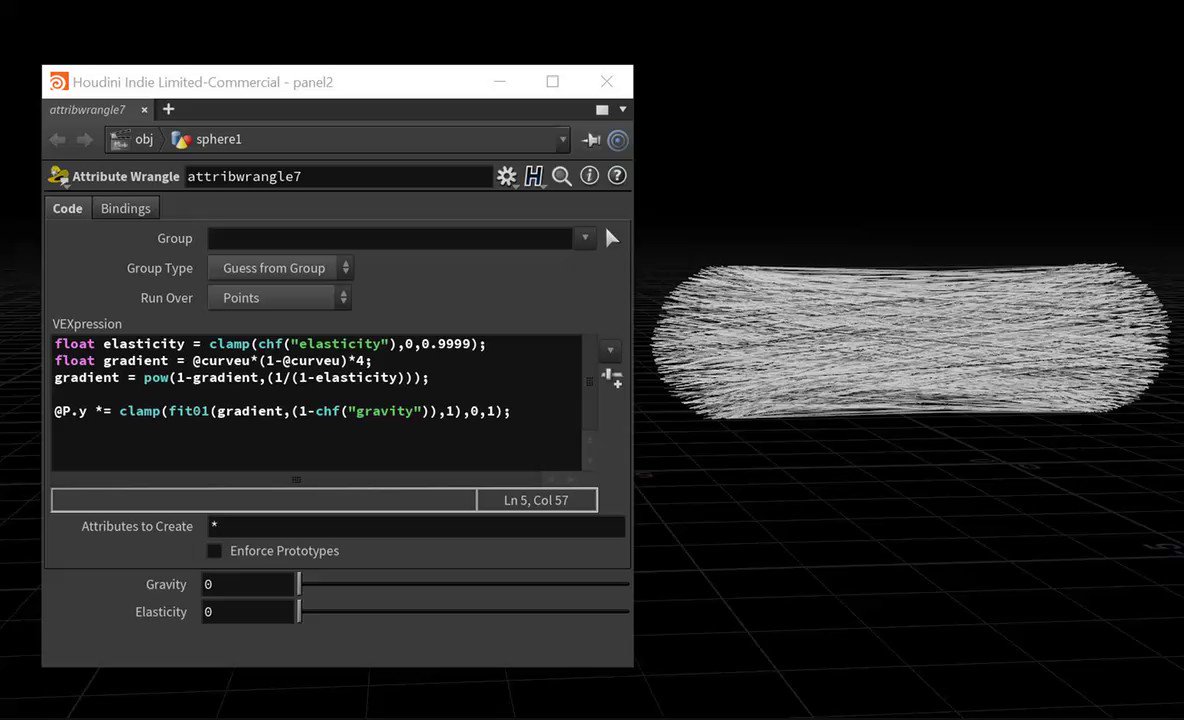This screenshot has height=720, width=1184.
Task: Click the Elasticity slider handle
Action: click(x=299, y=611)
